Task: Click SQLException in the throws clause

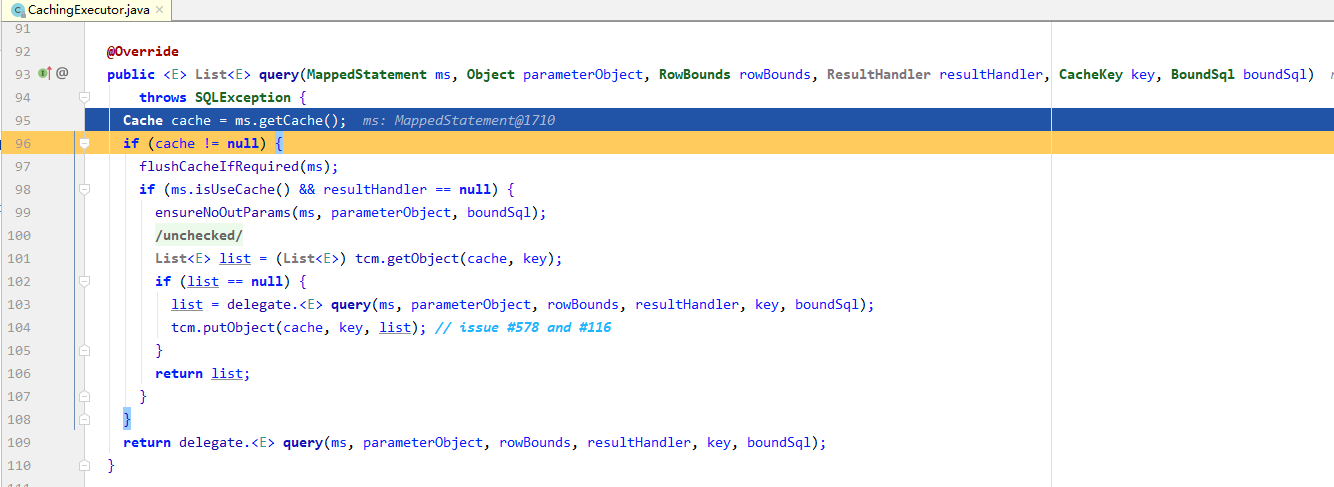Action: click(243, 97)
